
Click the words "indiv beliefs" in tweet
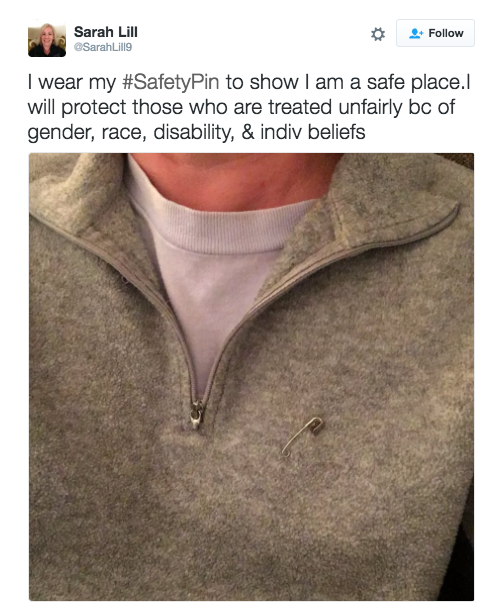point(313,132)
